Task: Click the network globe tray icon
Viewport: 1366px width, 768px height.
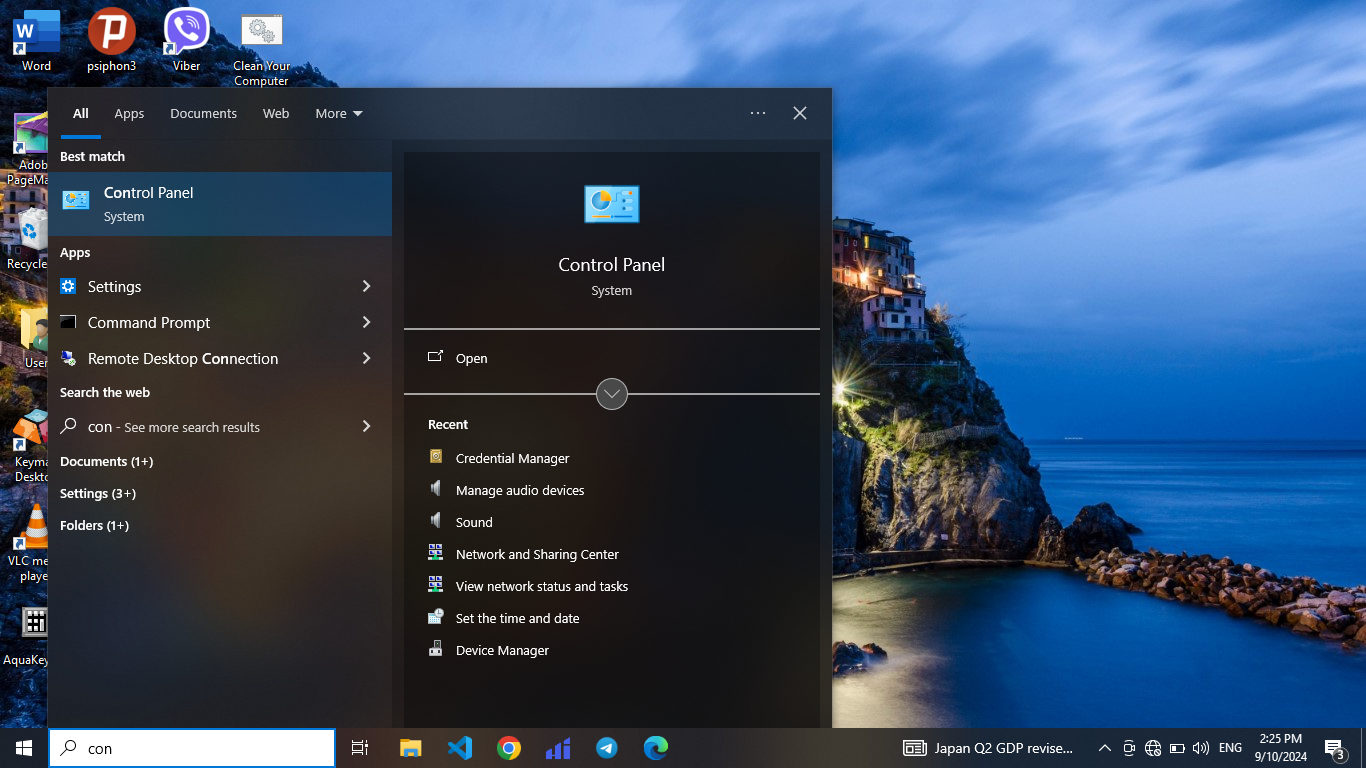Action: click(x=1153, y=748)
